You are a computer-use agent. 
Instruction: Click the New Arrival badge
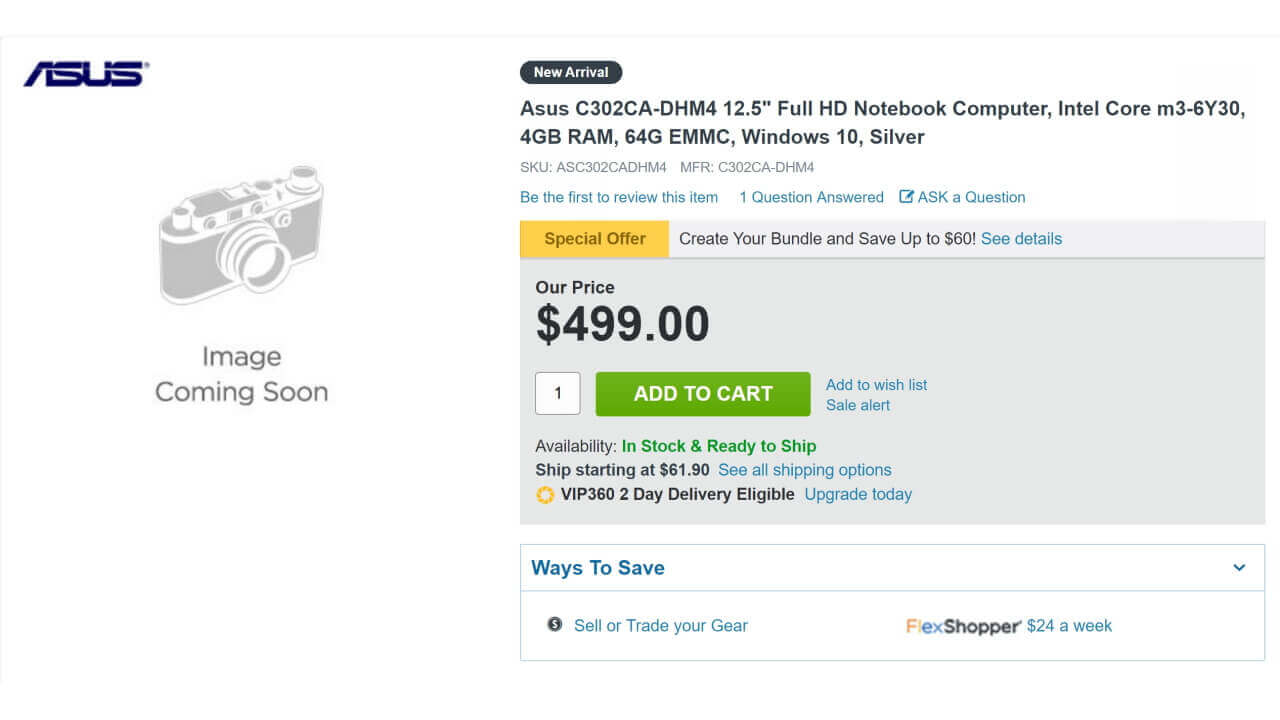571,72
